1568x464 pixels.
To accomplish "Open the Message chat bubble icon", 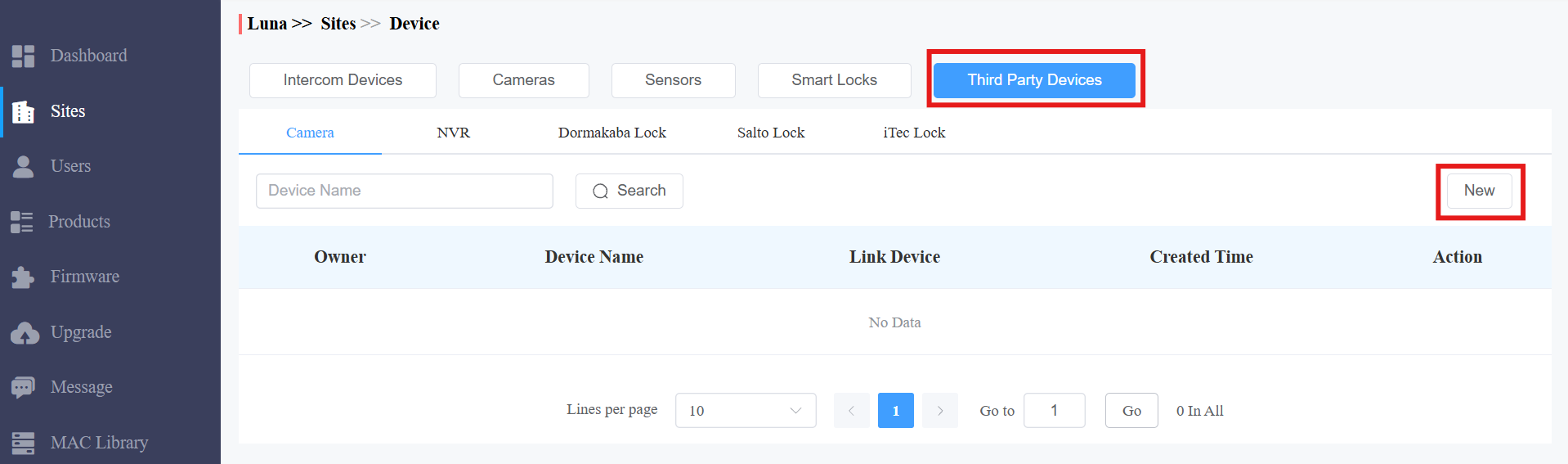I will (x=23, y=387).
